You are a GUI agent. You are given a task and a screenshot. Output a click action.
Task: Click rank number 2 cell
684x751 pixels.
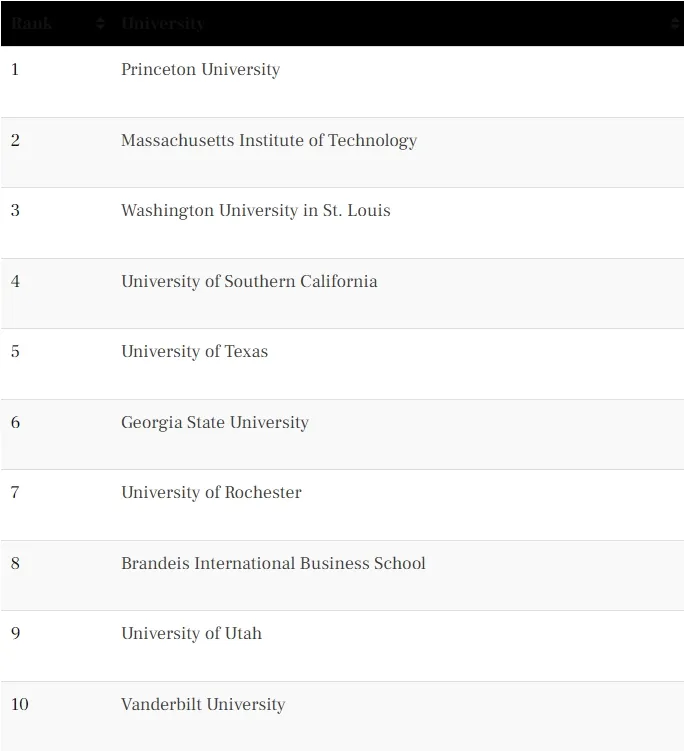[15, 140]
